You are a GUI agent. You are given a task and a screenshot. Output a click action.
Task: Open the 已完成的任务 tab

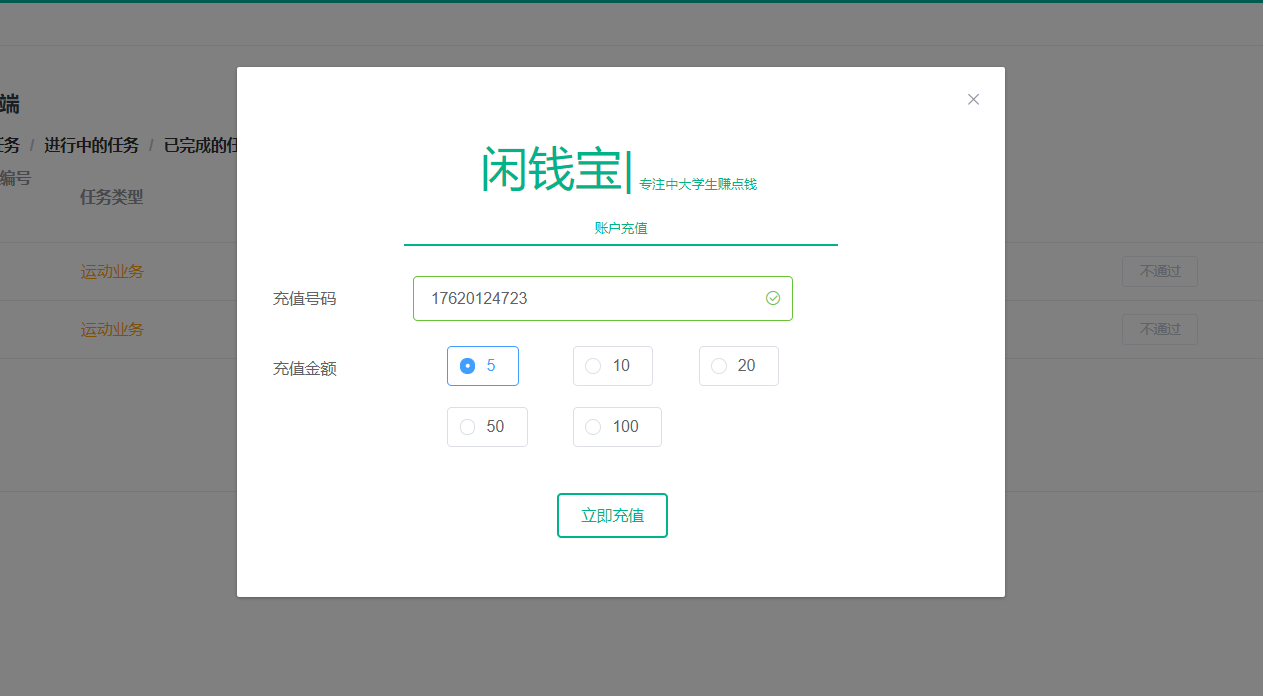(200, 145)
